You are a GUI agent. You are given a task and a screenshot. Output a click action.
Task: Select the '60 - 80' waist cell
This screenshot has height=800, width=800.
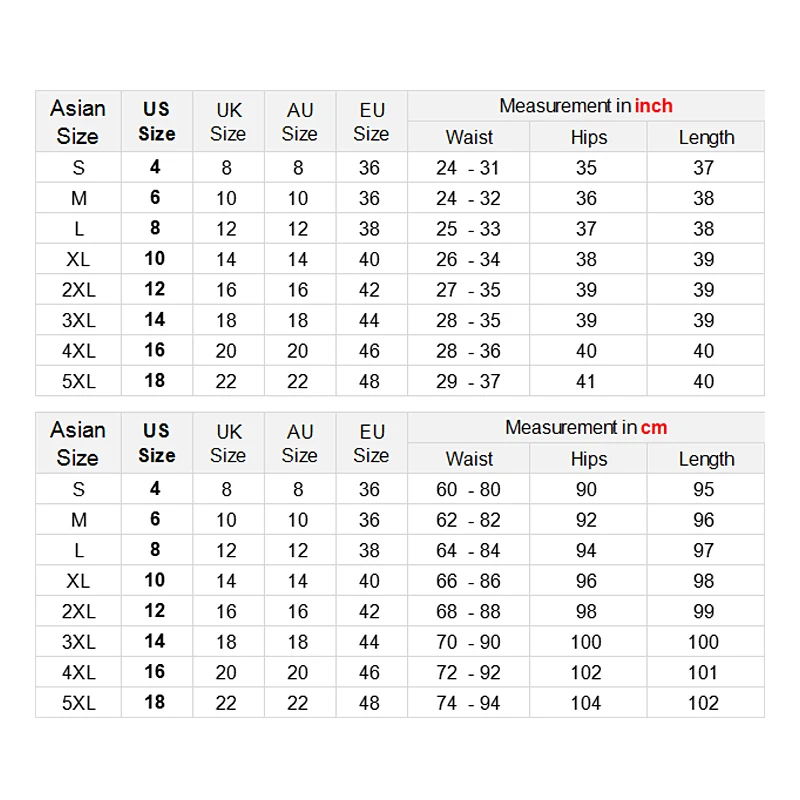pos(468,490)
